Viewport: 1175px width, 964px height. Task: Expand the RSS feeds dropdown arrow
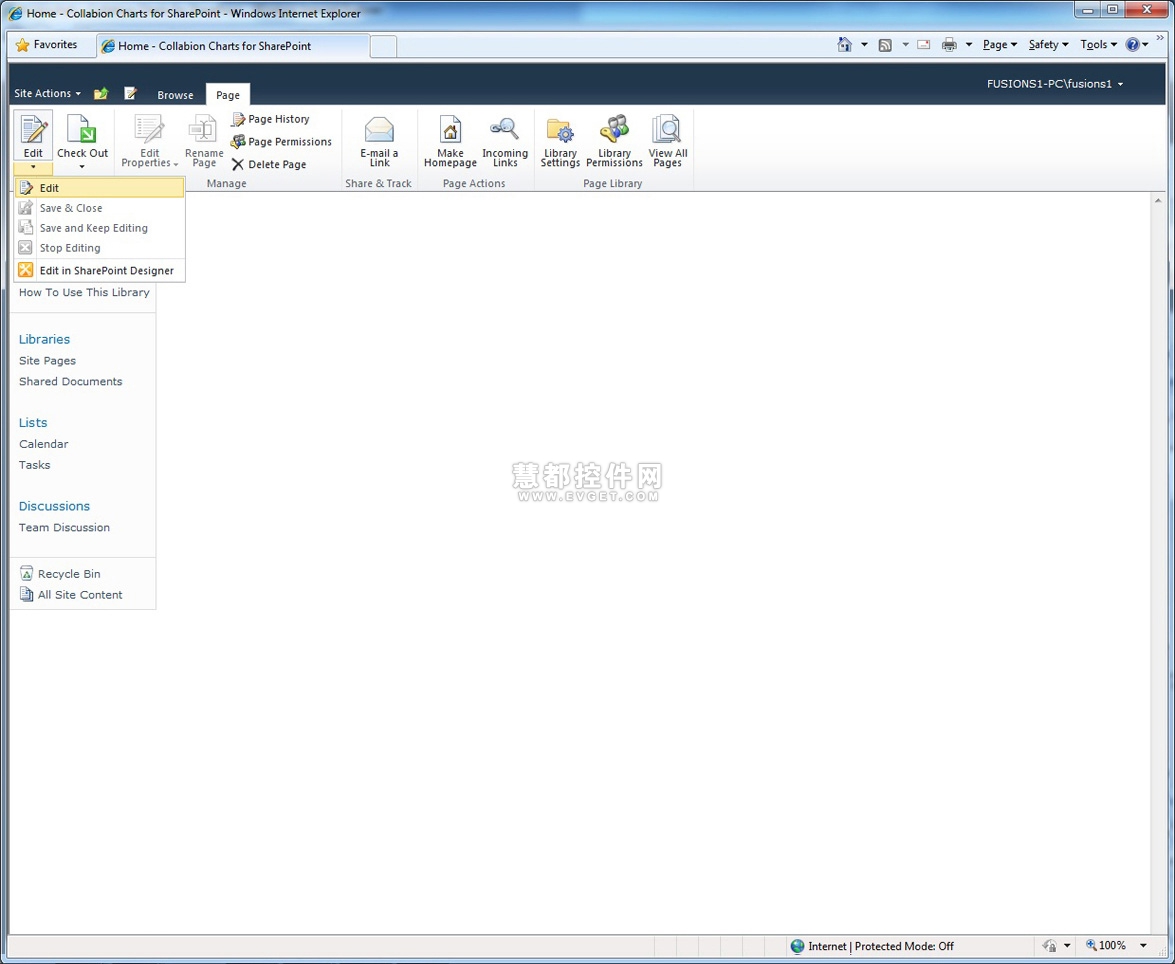click(x=905, y=45)
